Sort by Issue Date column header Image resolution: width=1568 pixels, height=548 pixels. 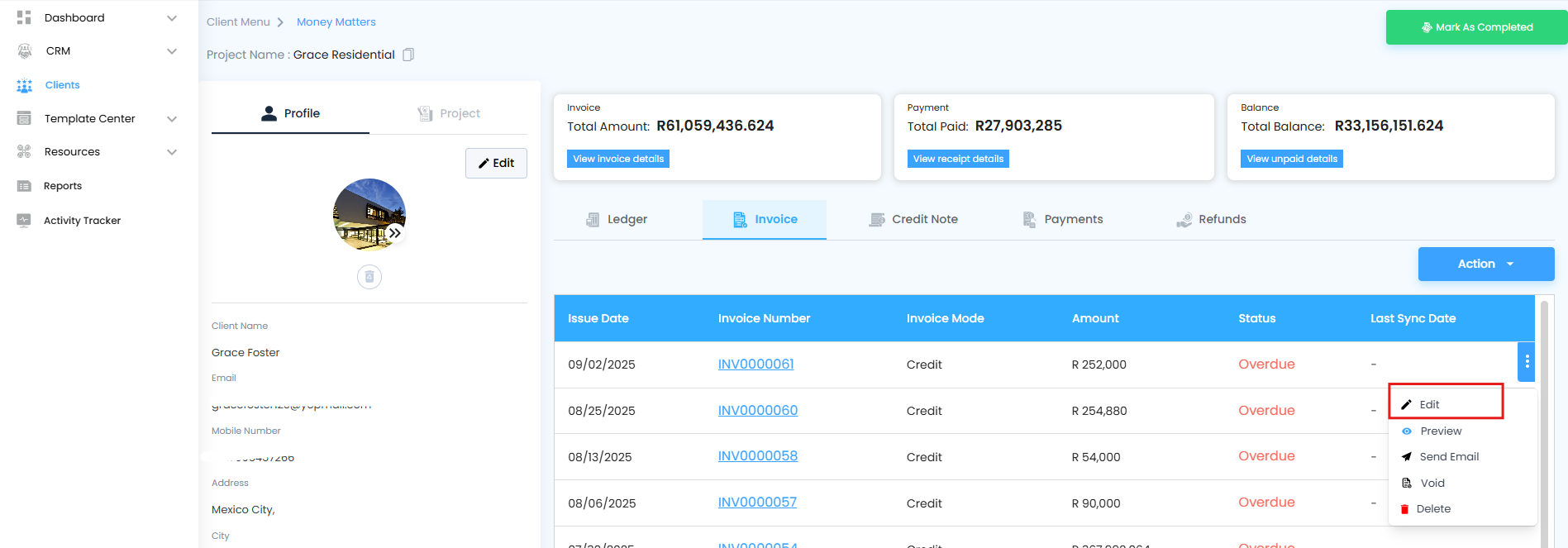tap(598, 318)
